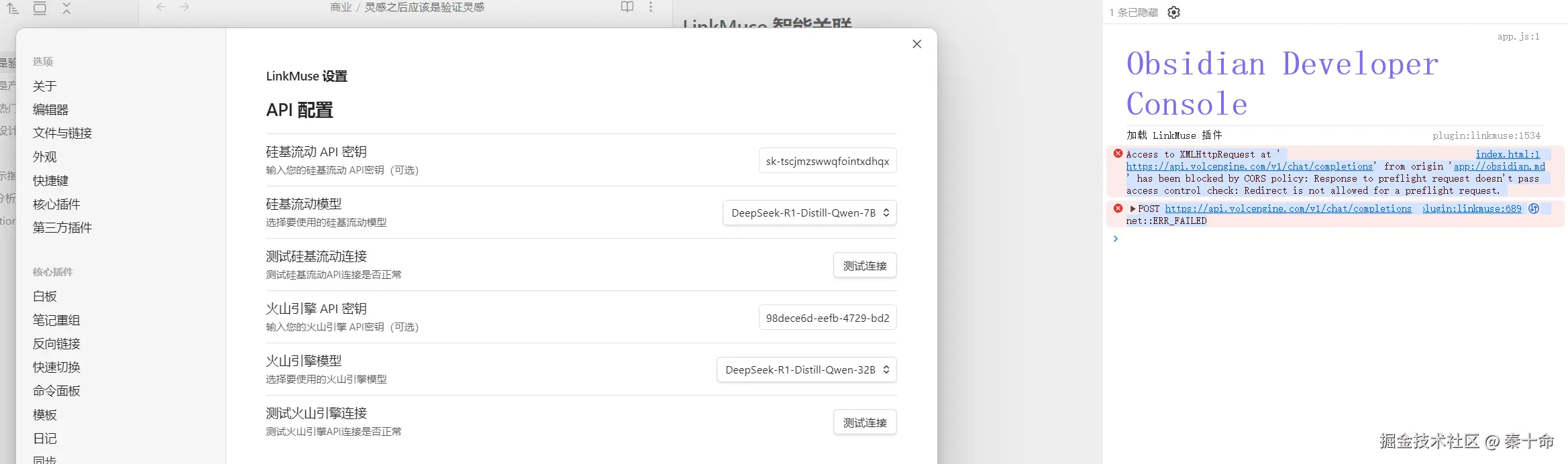The image size is (1568, 464).
Task: Open the 日记 core plugin settings
Action: (45, 438)
